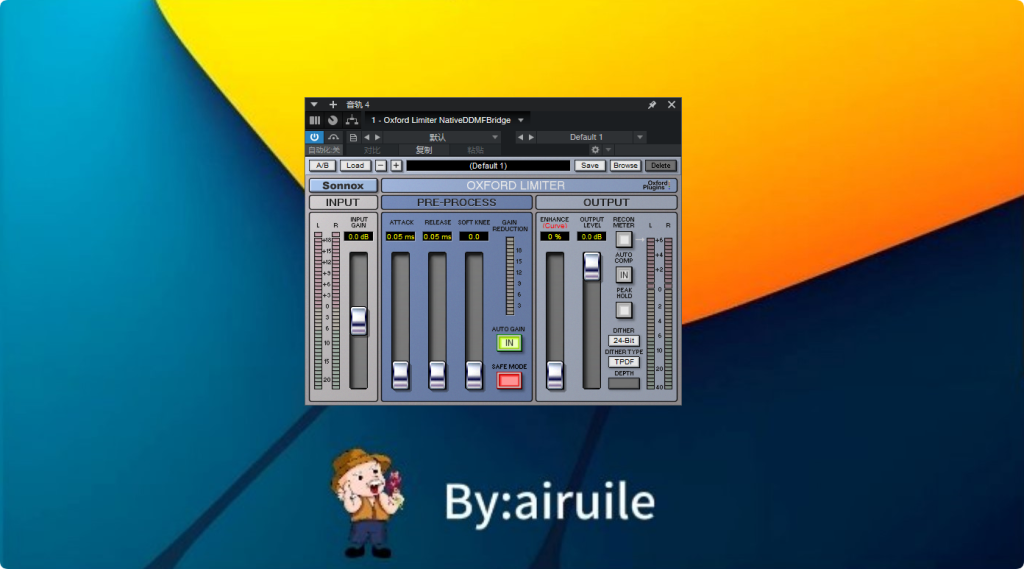Toggle the A/B comparison button
Screen dimensions: 1024x569
click(323, 166)
